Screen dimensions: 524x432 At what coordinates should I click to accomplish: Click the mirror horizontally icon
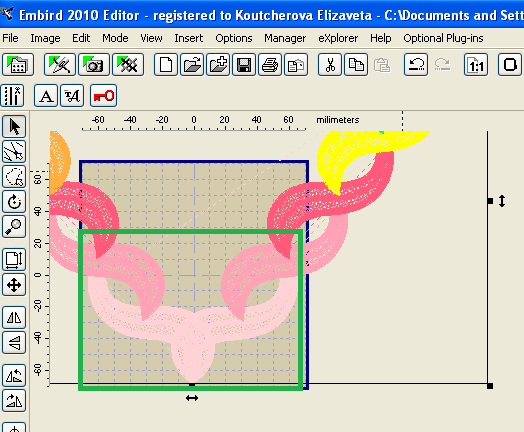14,317
